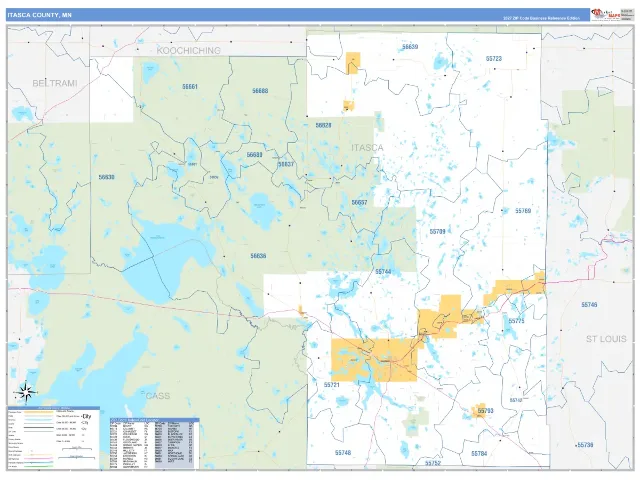Click ZIP code label 56657
The image size is (640, 480).
tap(359, 202)
